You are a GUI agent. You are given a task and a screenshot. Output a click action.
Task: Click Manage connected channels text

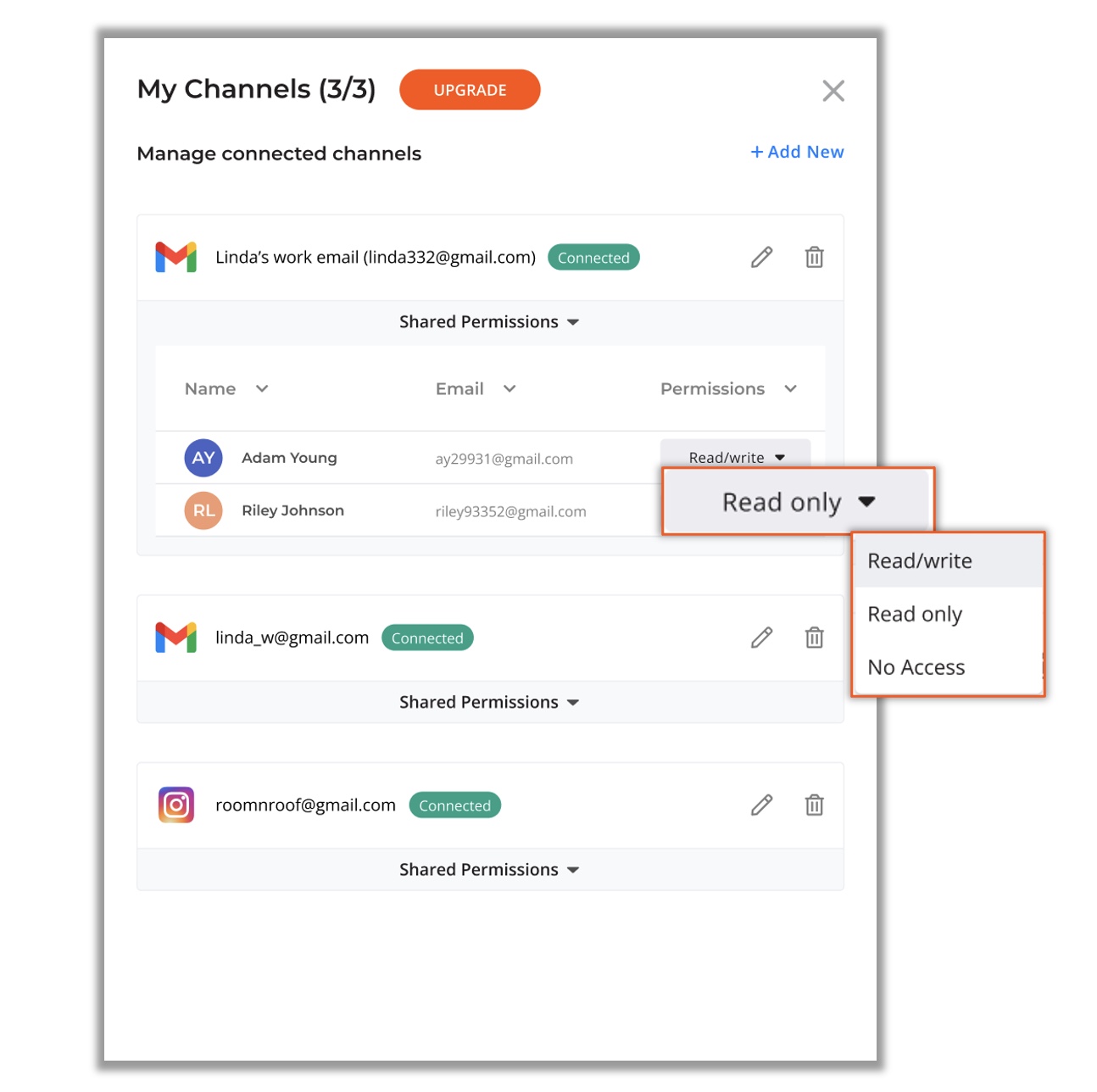point(279,153)
